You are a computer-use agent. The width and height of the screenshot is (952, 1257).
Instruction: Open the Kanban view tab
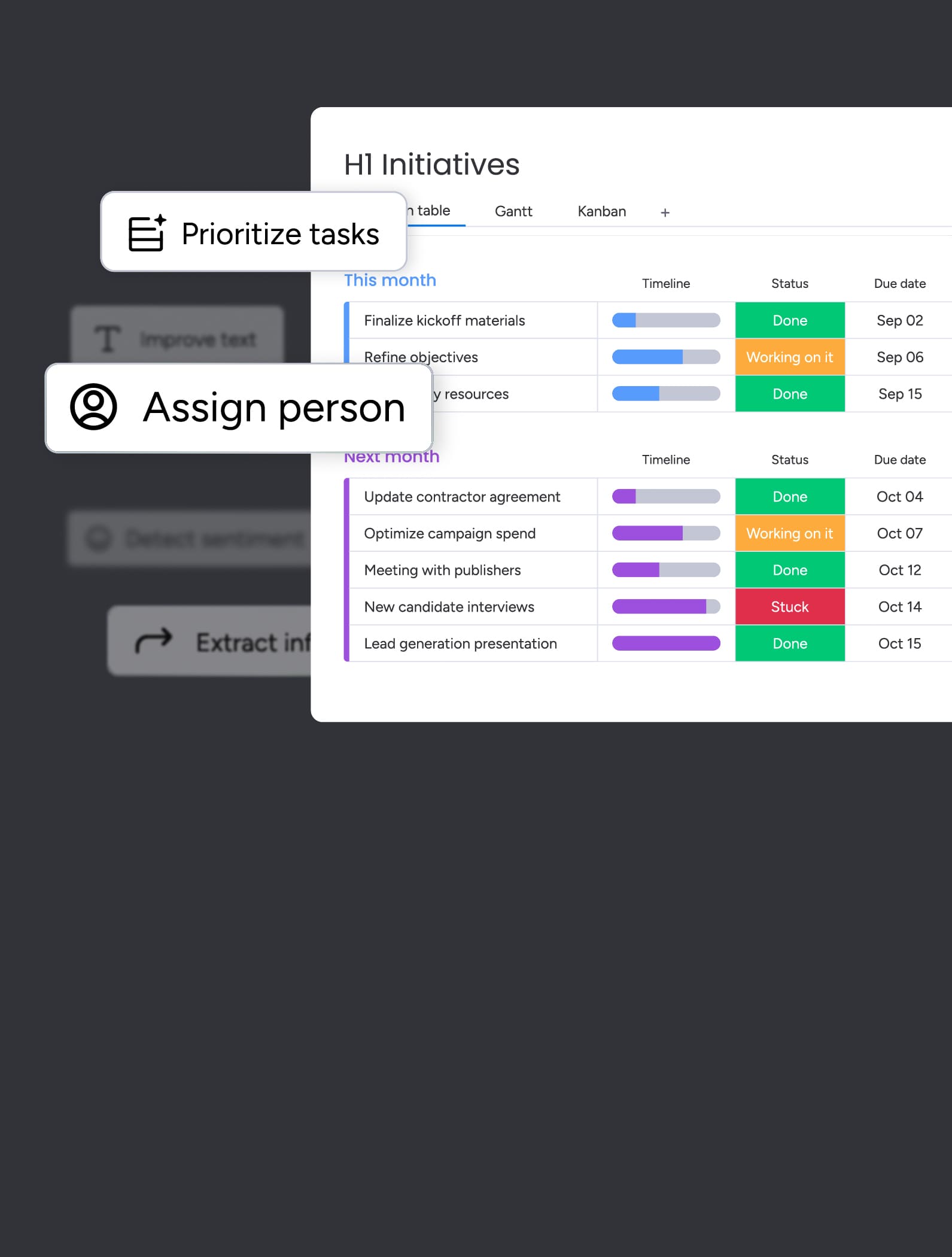(601, 211)
